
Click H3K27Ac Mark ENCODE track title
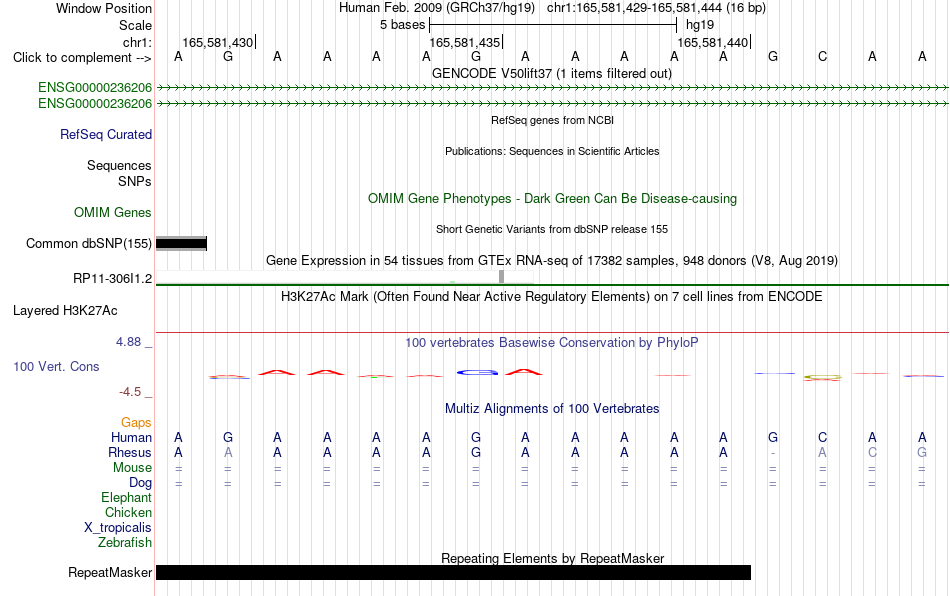coord(552,297)
